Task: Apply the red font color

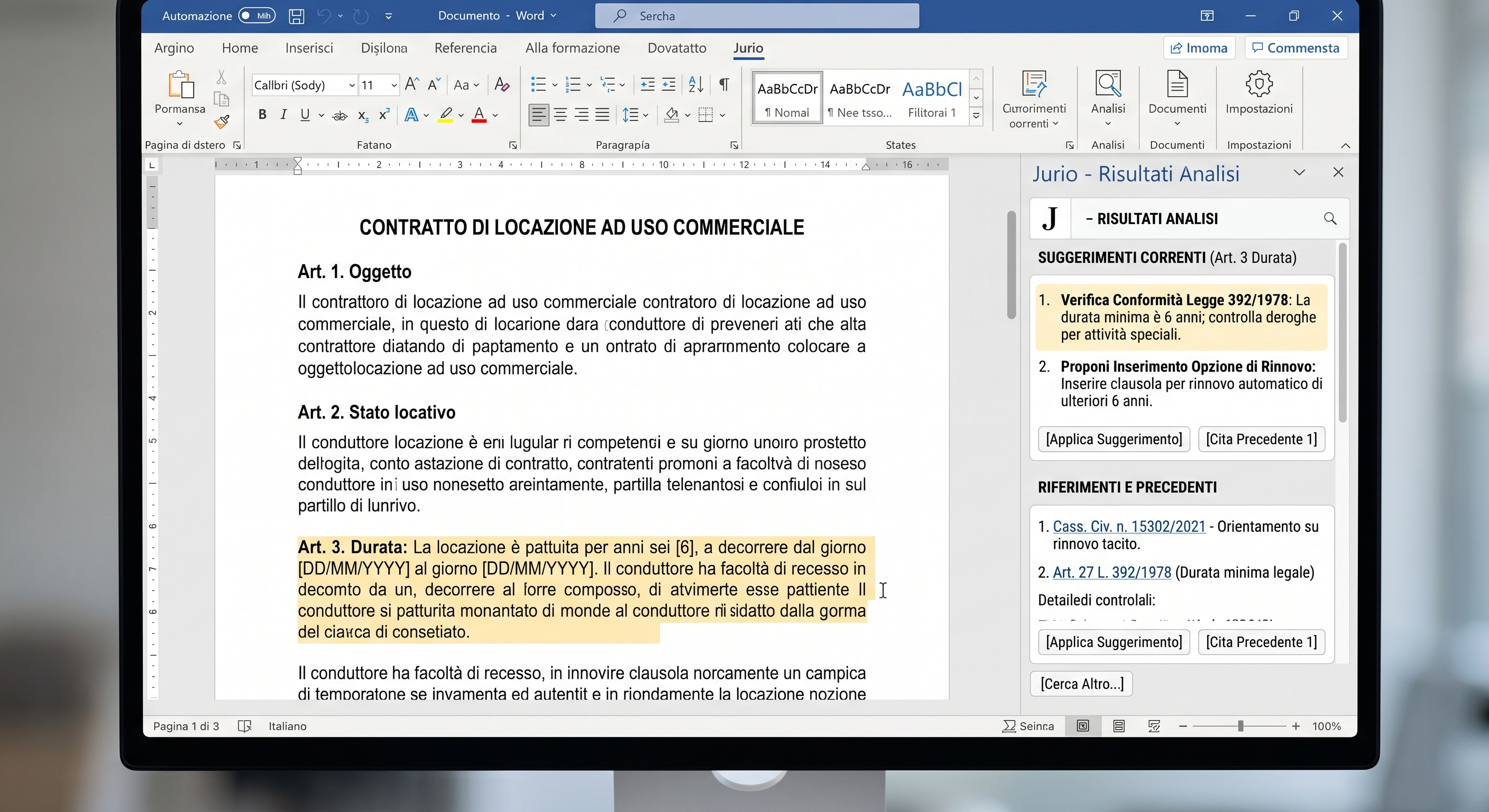Action: coord(479,114)
